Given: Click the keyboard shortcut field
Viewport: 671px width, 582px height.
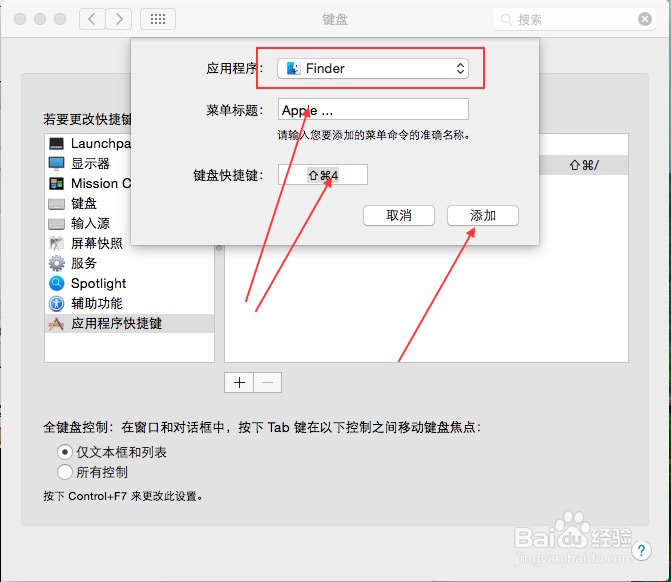Looking at the screenshot, I should pos(323,175).
